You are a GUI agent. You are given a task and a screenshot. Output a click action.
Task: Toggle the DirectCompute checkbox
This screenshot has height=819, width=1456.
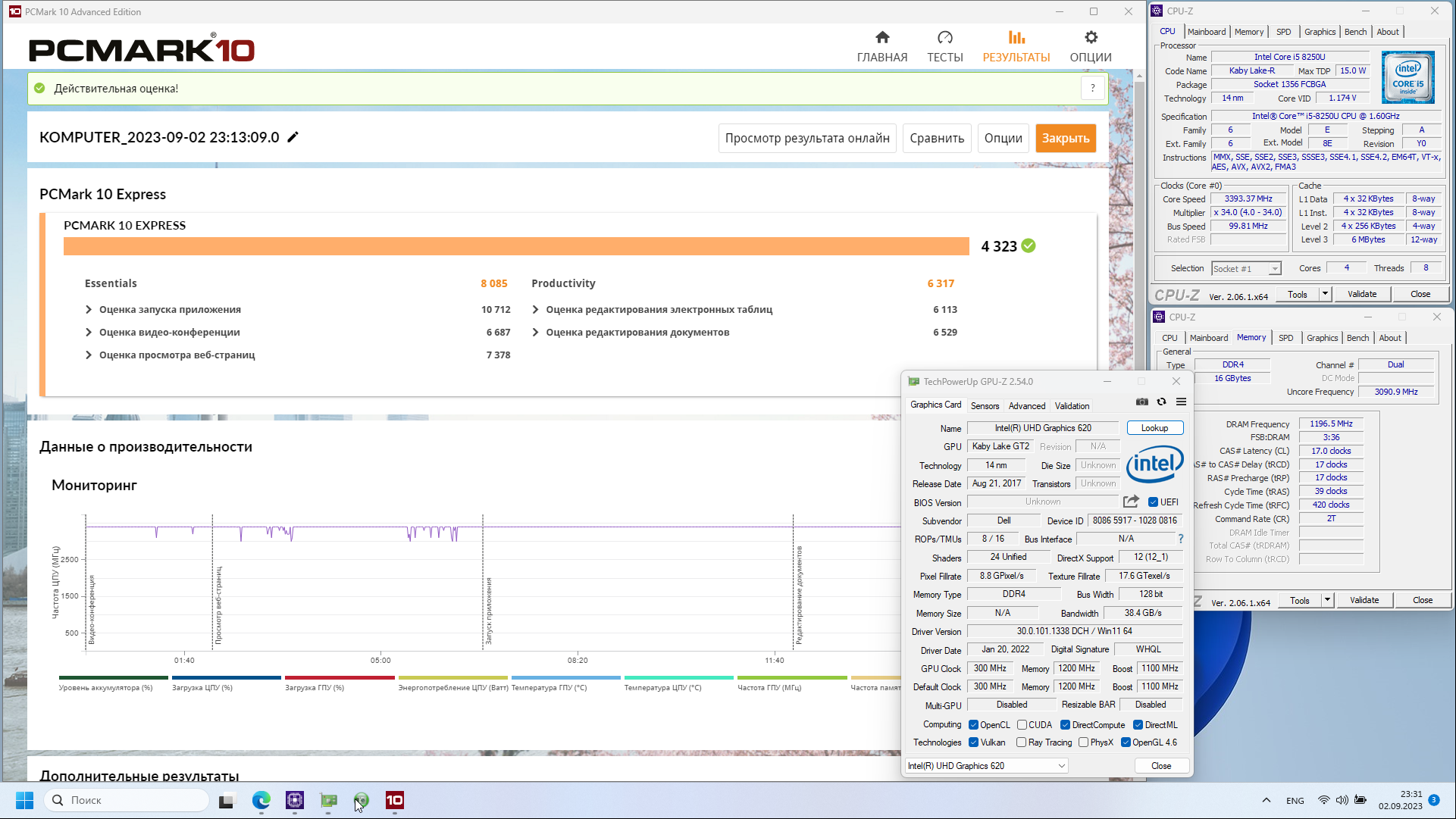pos(1065,725)
